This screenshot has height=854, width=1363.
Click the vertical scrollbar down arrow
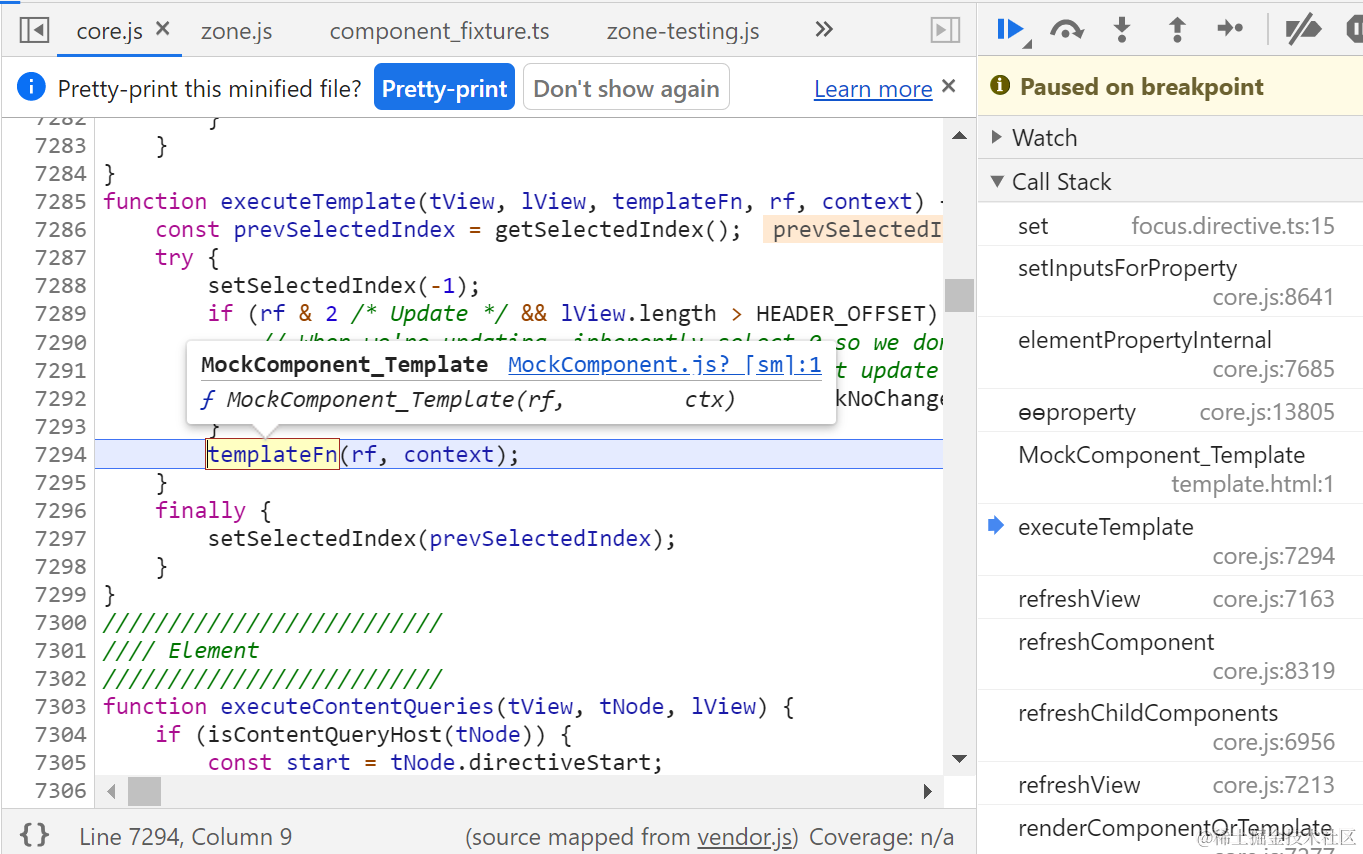coord(959,759)
